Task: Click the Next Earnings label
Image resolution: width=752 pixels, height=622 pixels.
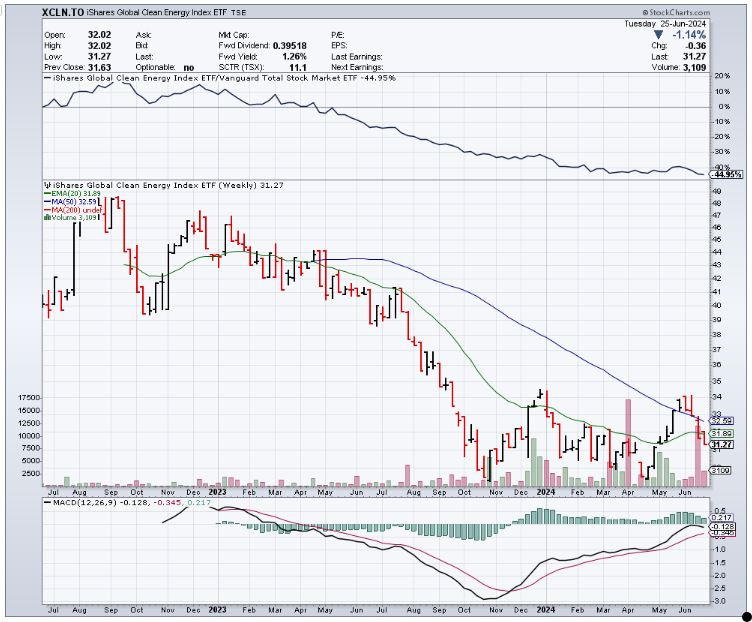Action: tap(357, 68)
